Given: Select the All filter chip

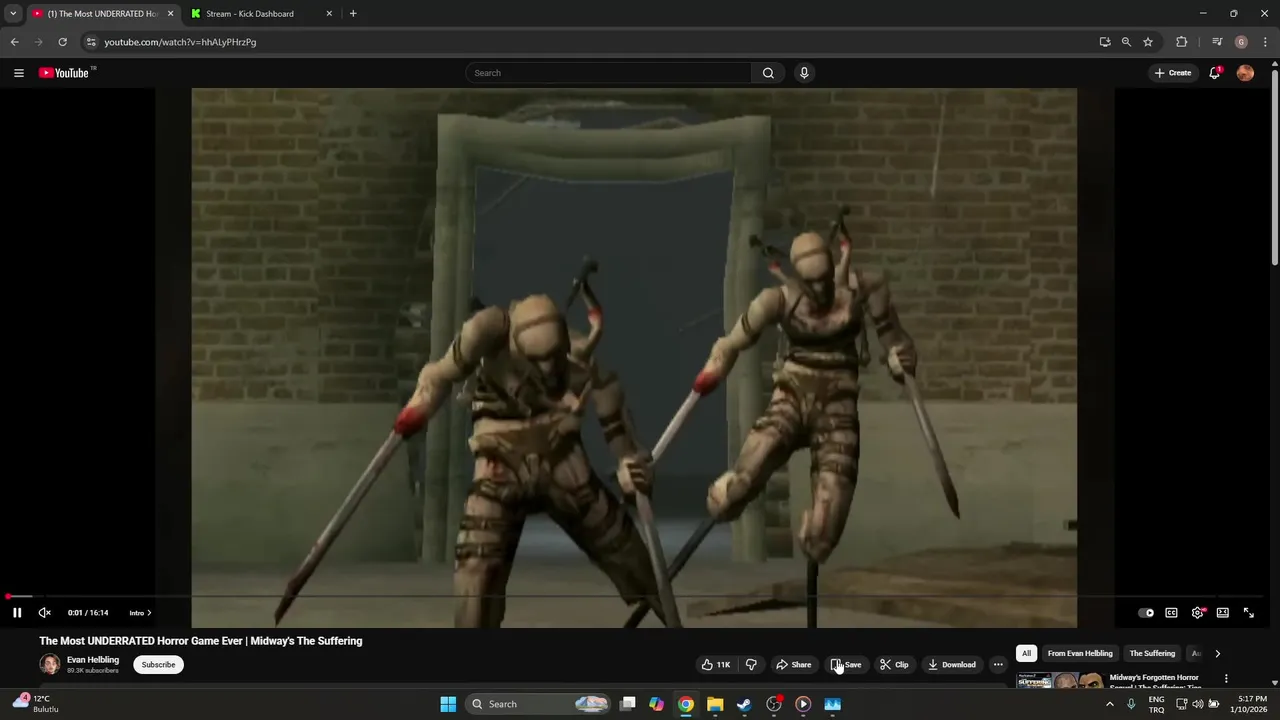Looking at the screenshot, I should point(1026,653).
